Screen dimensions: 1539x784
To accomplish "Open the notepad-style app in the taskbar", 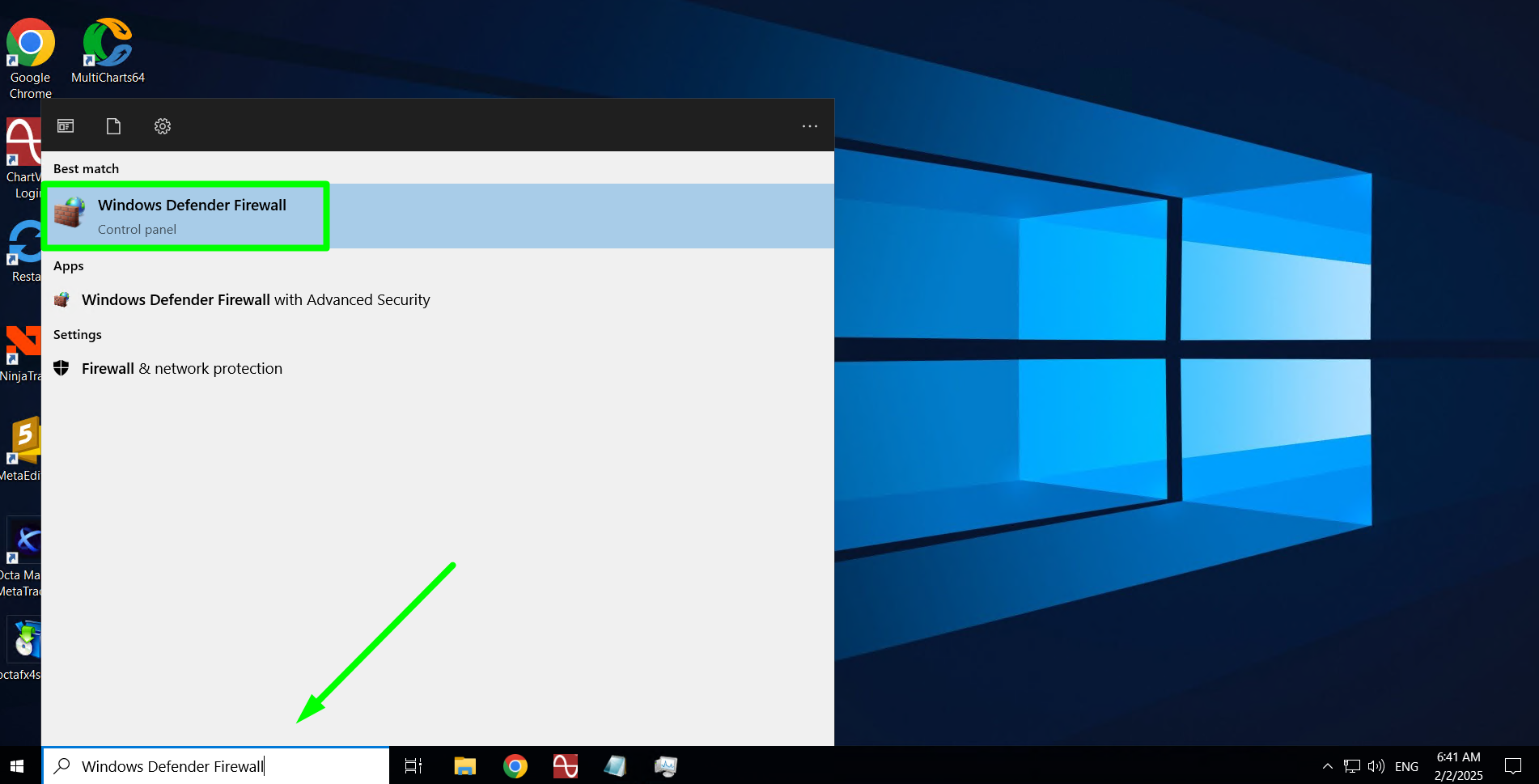I will point(615,765).
